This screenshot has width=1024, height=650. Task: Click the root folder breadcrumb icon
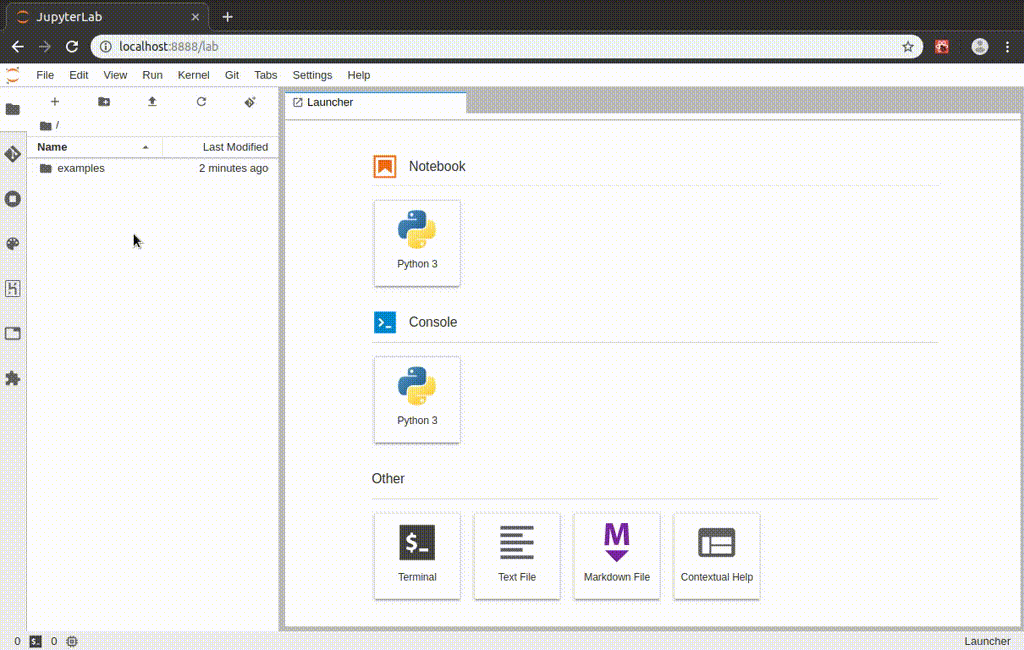click(x=45, y=125)
